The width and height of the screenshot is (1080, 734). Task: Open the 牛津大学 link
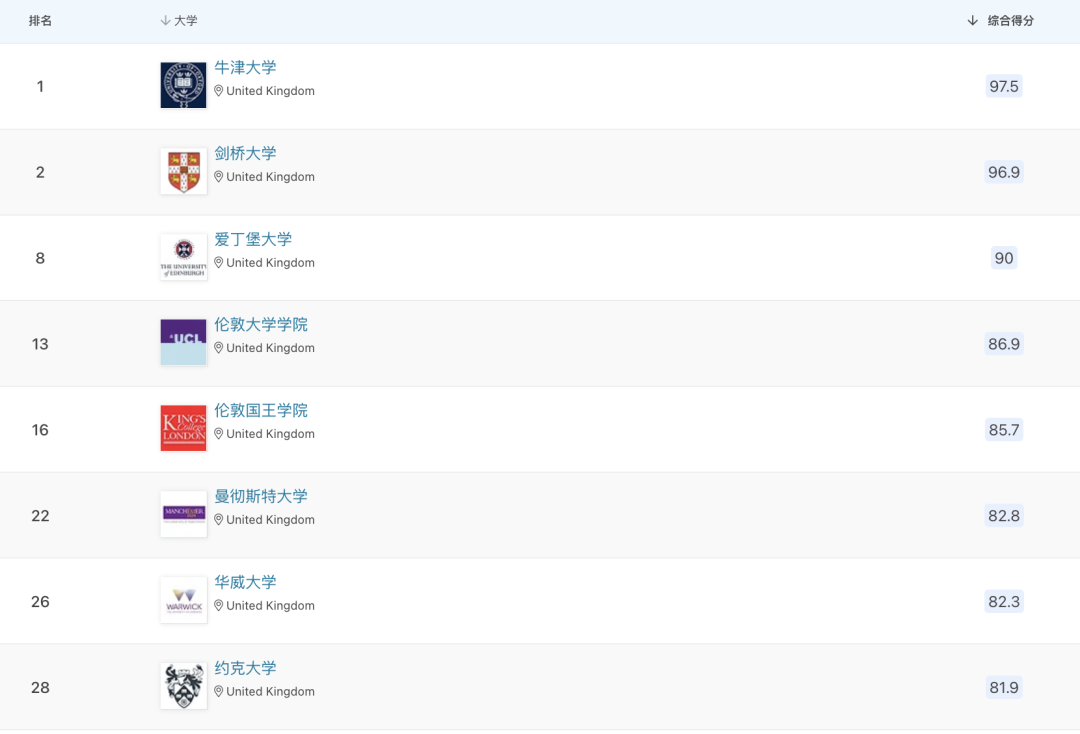coord(245,67)
